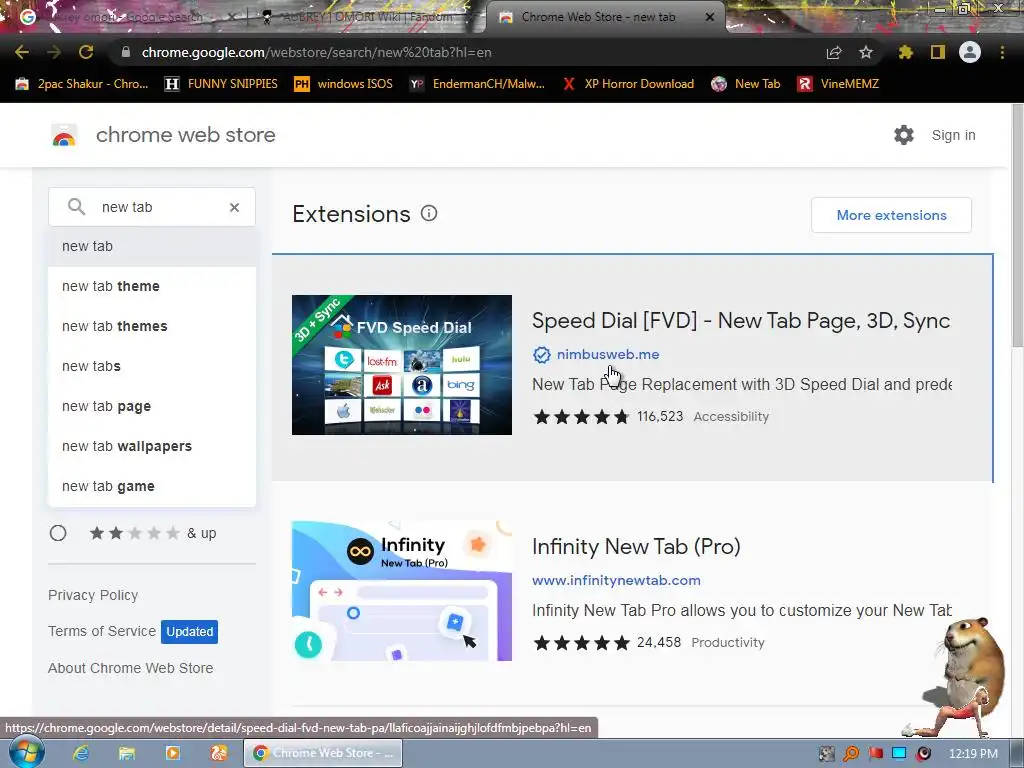Click the Infinity New Tab thumbnail
Viewport: 1024px width, 768px height.
[402, 591]
